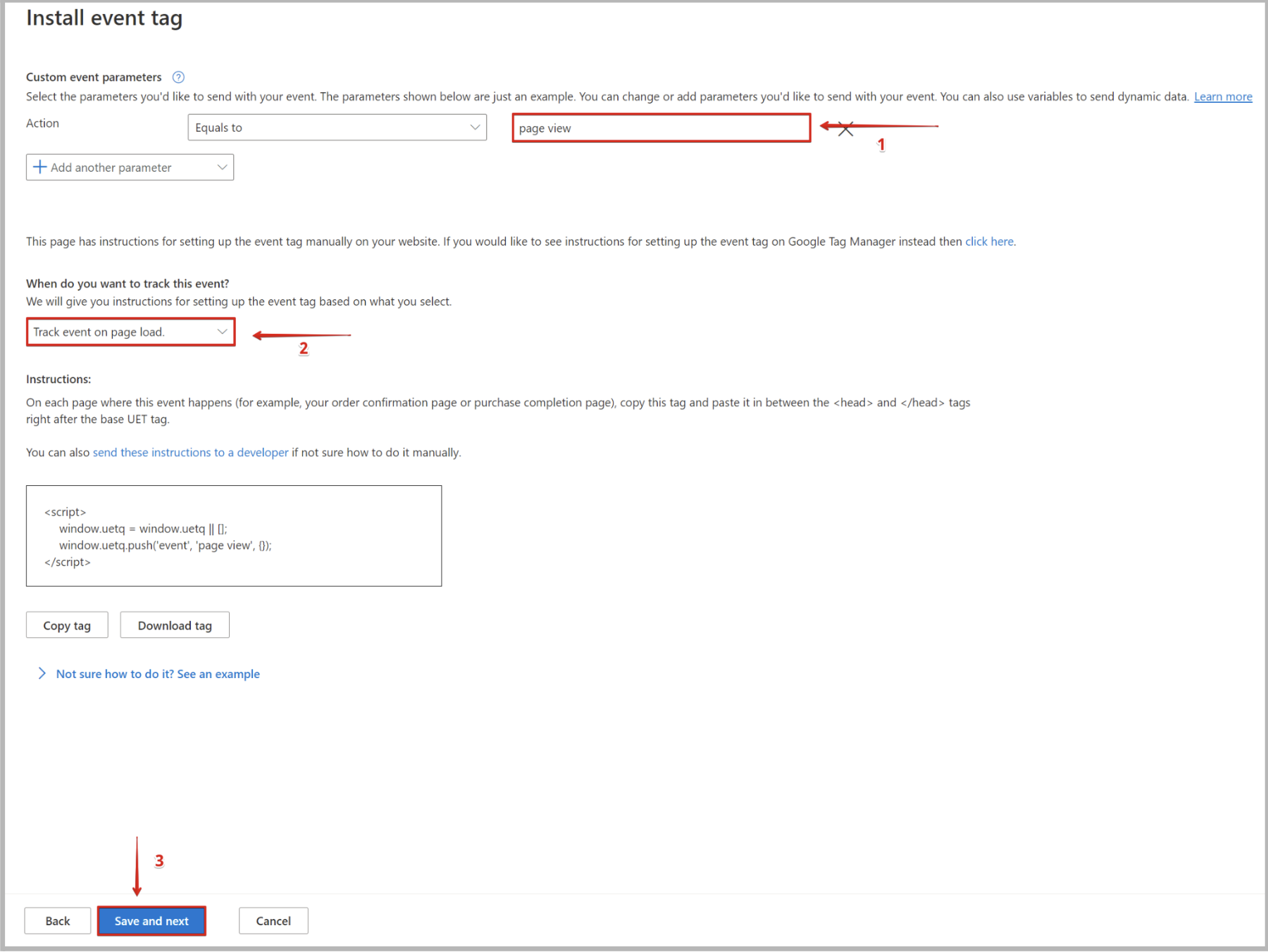
Task: Click the Action parameter label
Action: (x=42, y=123)
